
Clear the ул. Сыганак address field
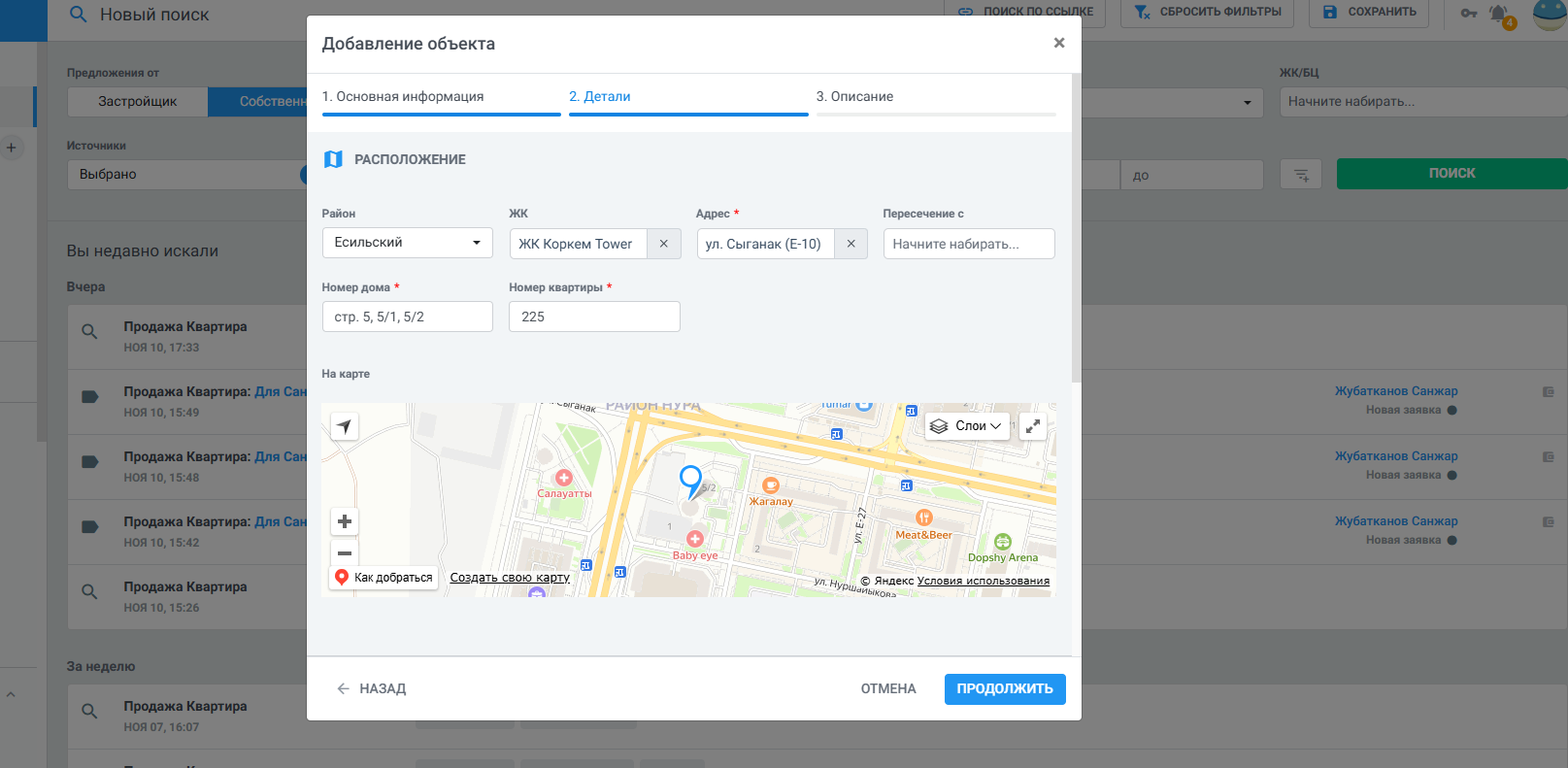click(x=851, y=244)
